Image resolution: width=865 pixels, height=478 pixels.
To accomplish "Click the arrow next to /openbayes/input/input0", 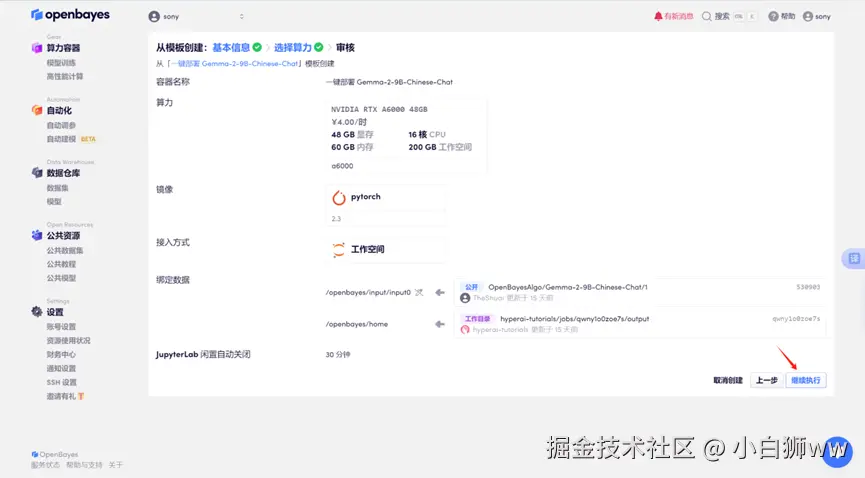I will [x=440, y=293].
